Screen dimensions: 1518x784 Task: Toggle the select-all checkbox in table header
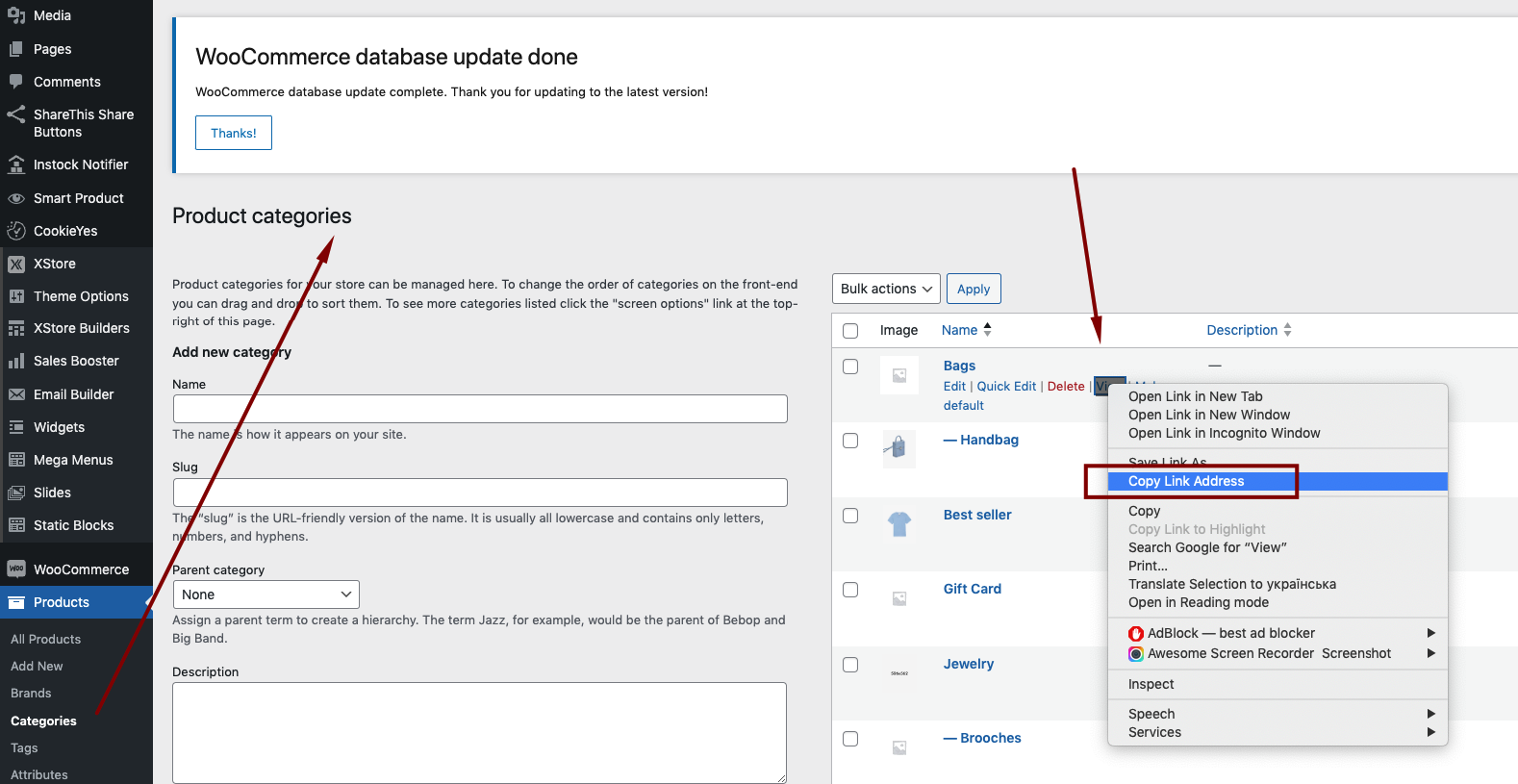(x=850, y=331)
